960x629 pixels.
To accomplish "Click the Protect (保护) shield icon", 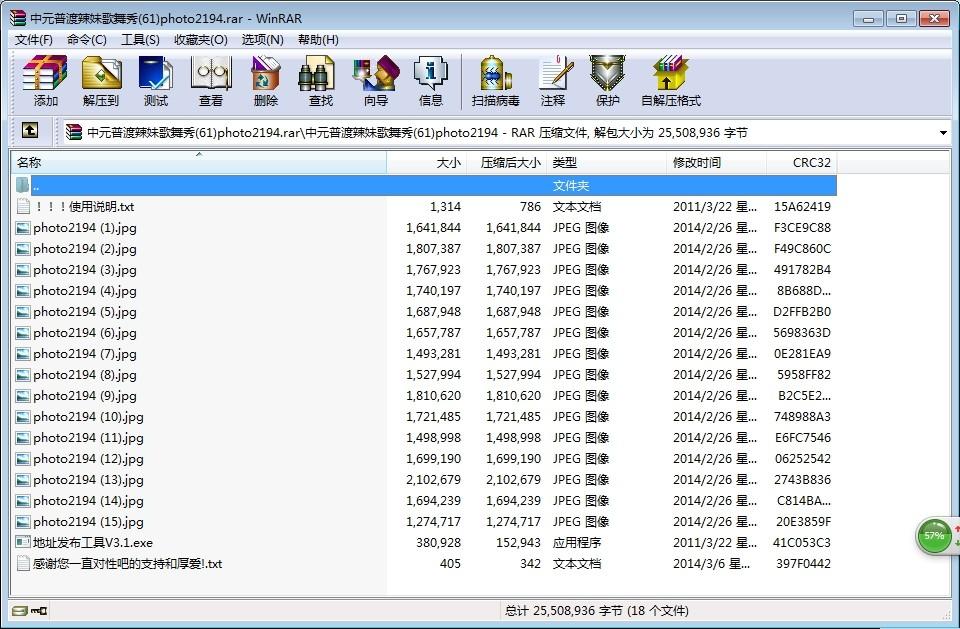I will click(x=608, y=80).
